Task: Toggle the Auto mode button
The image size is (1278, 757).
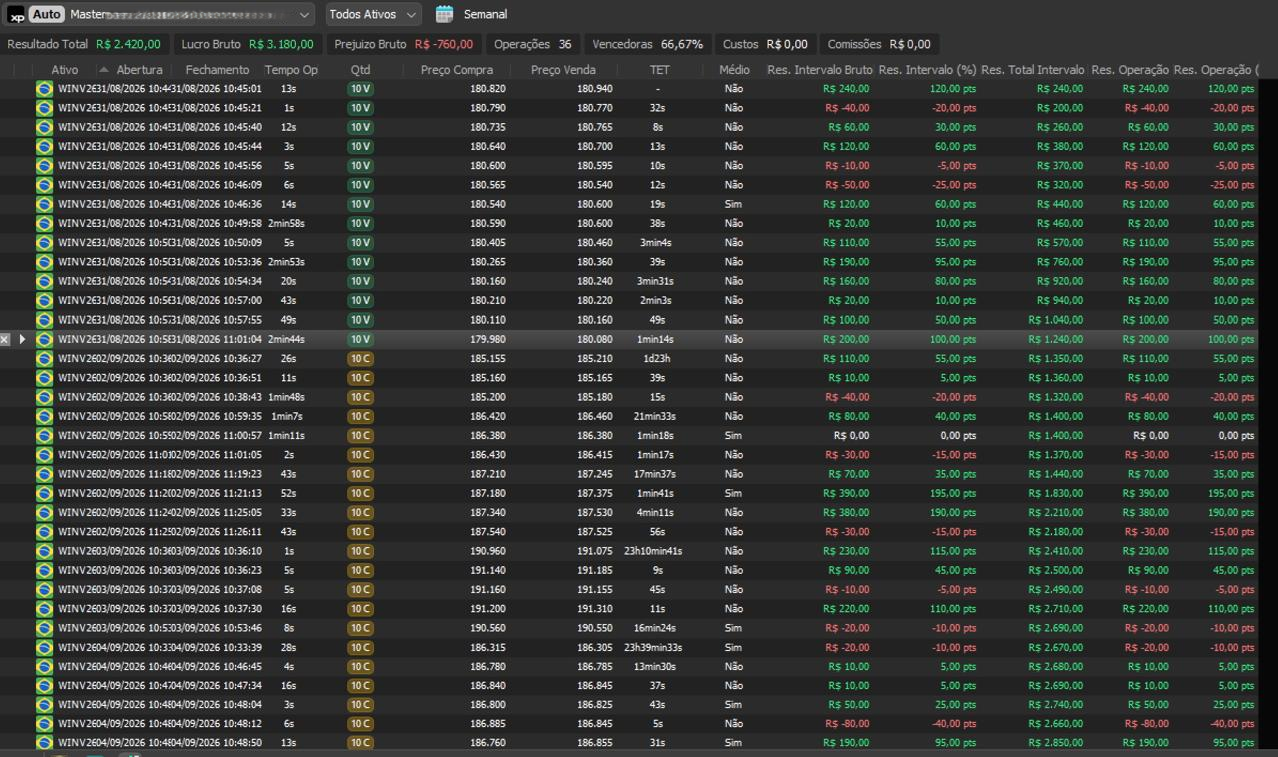Action: pyautogui.click(x=46, y=14)
